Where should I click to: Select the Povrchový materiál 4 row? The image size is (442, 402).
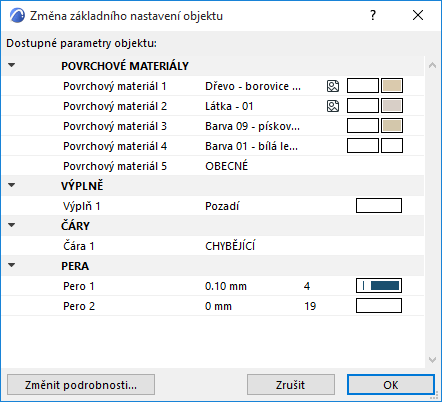[x=213, y=146]
